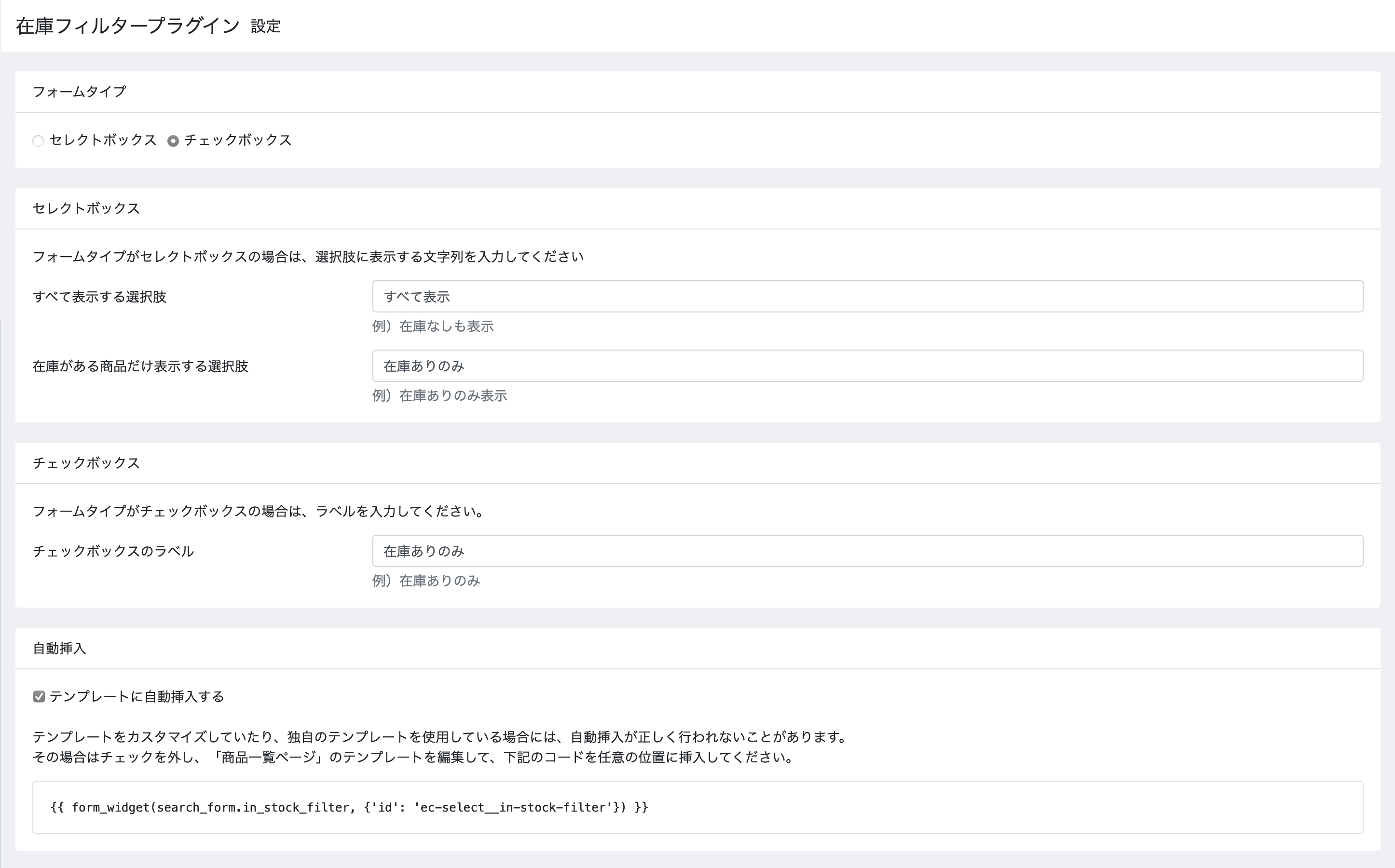Click the 自動挿入 section header
This screenshot has height=868, width=1395.
click(59, 648)
